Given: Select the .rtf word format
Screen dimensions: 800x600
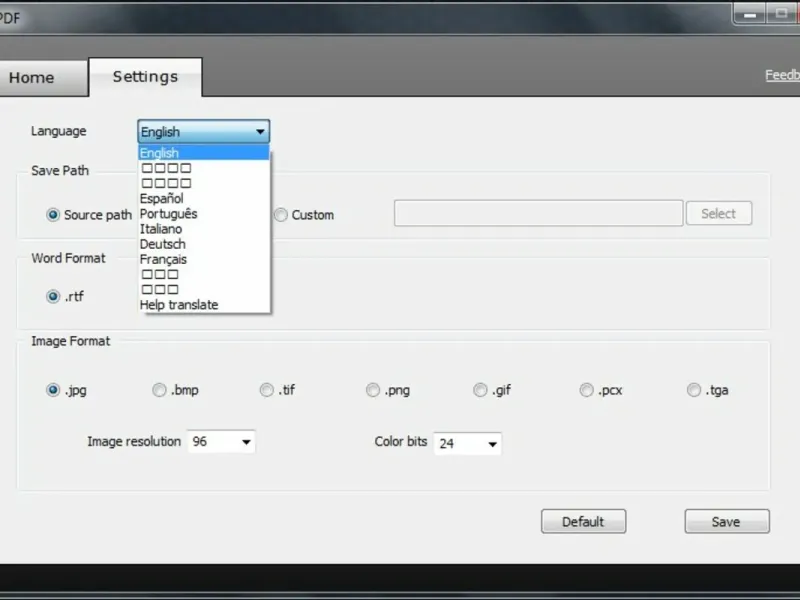Looking at the screenshot, I should [x=53, y=296].
